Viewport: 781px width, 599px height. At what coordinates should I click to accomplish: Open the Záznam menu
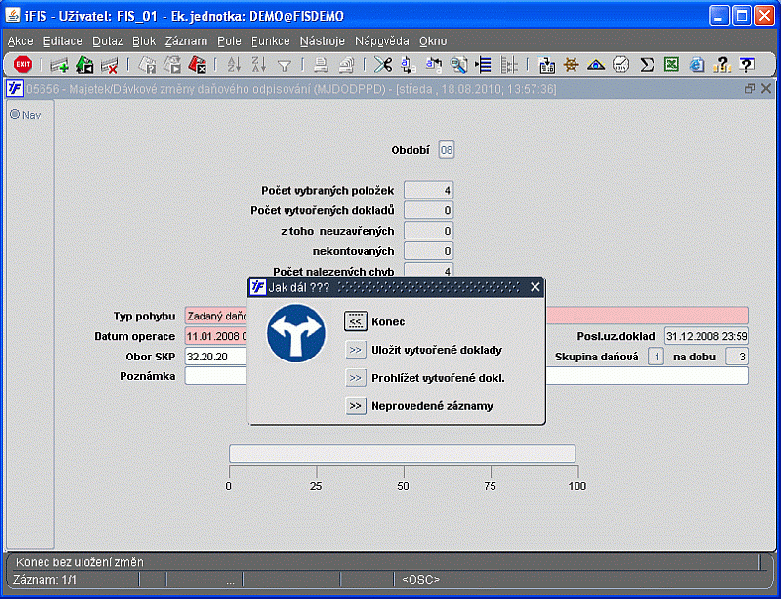tap(187, 41)
